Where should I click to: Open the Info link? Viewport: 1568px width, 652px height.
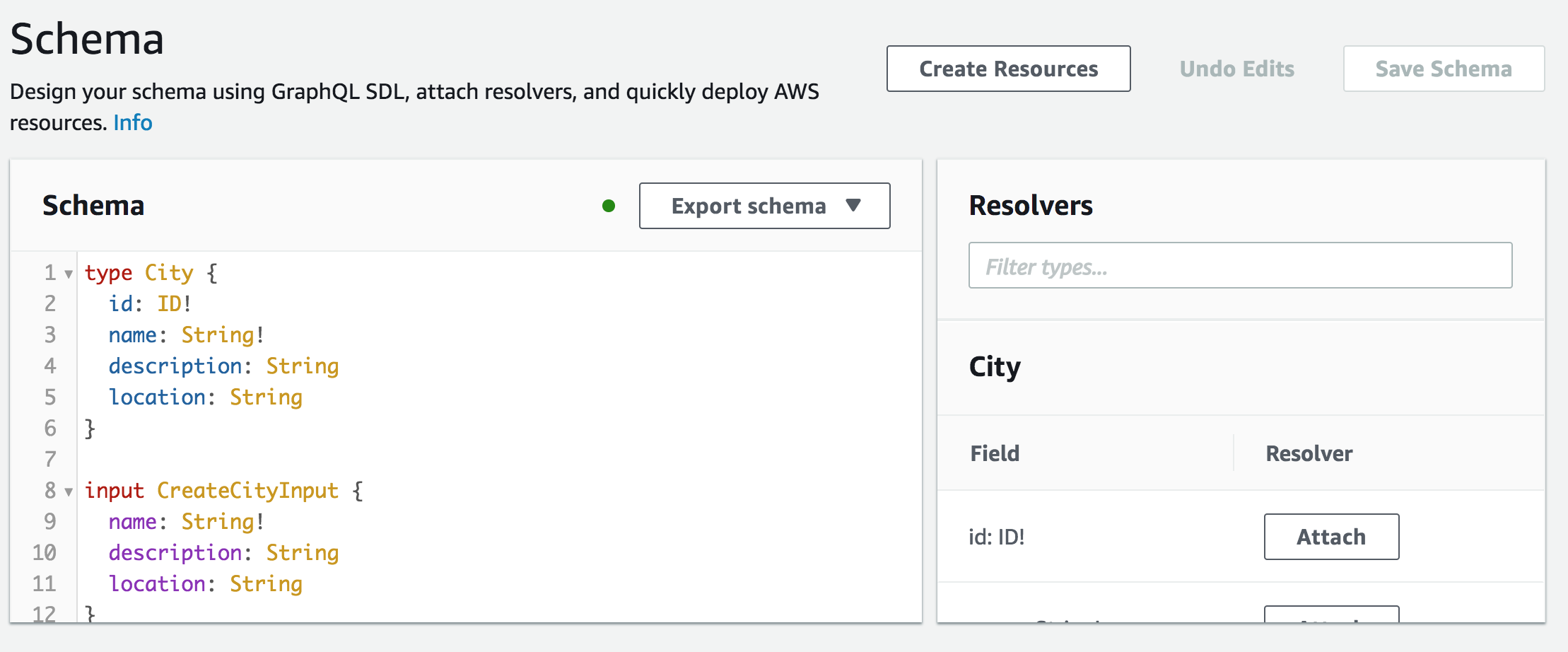133,122
